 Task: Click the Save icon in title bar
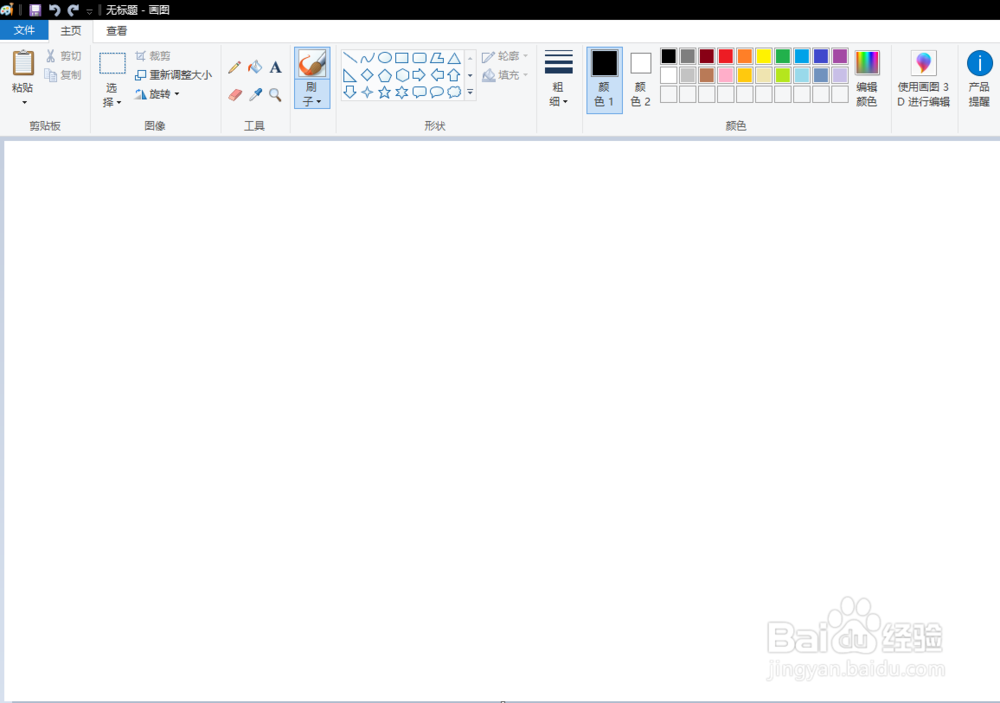pyautogui.click(x=35, y=10)
